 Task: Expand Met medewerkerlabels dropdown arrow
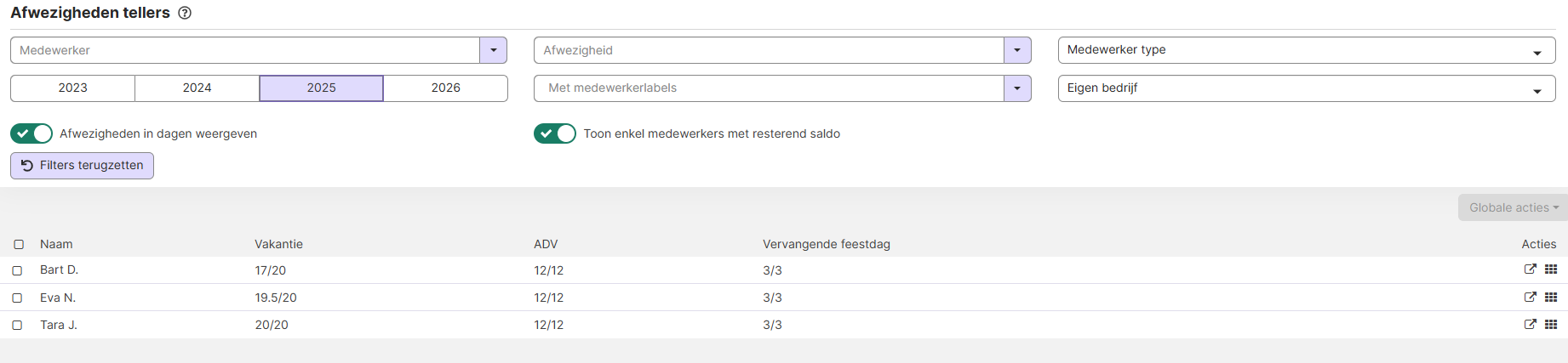click(x=1017, y=88)
